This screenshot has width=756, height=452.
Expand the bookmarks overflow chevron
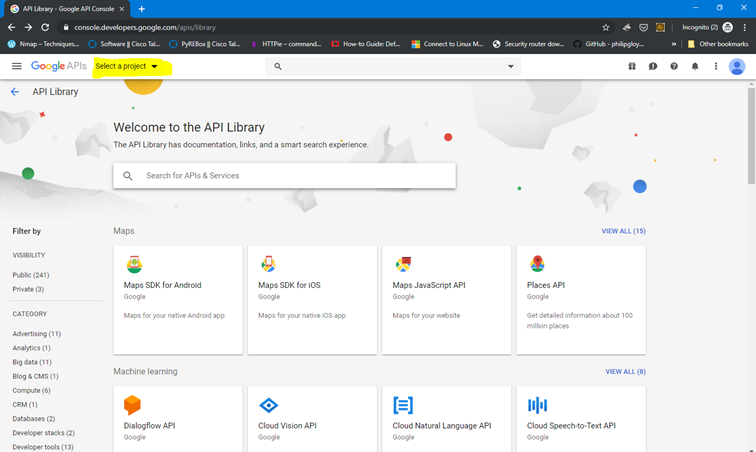click(674, 44)
